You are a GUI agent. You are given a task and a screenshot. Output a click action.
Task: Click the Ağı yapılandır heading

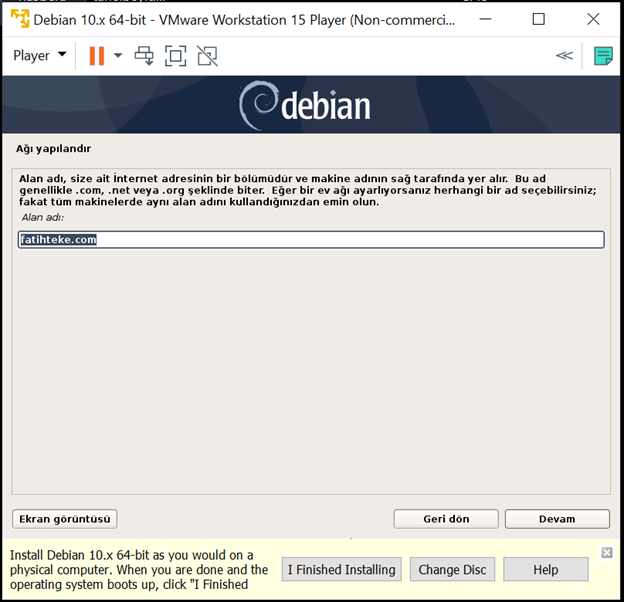pyautogui.click(x=53, y=149)
